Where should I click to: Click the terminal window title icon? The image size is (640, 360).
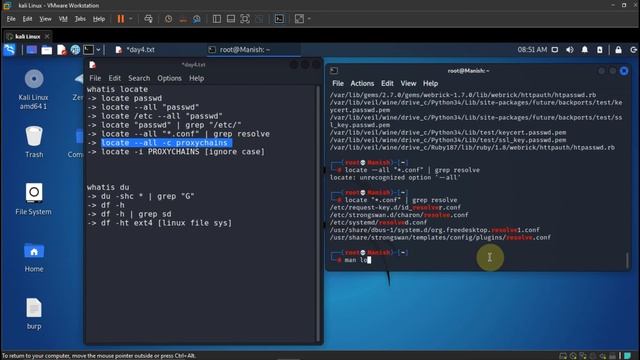click(x=334, y=71)
